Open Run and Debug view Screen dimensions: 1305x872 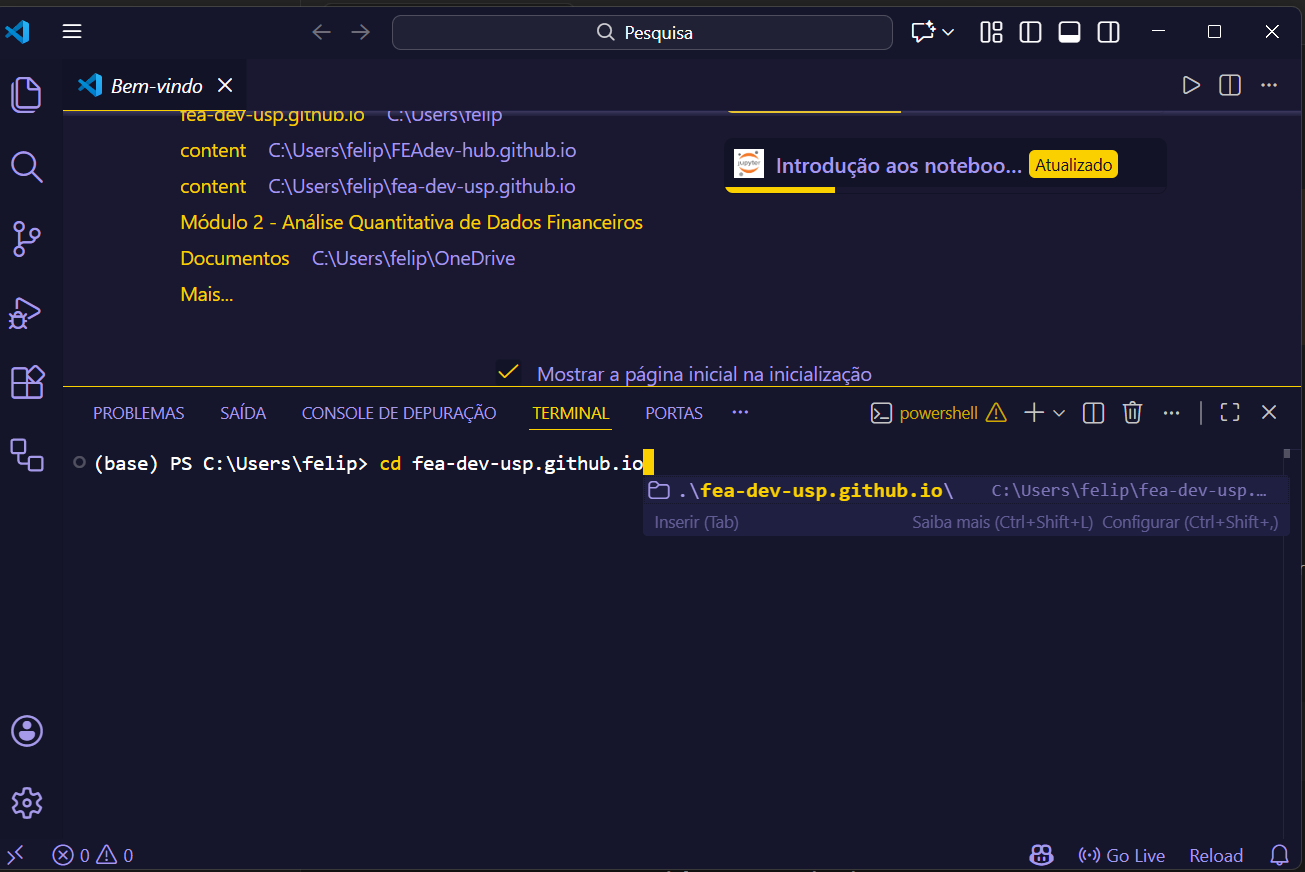pos(27,312)
